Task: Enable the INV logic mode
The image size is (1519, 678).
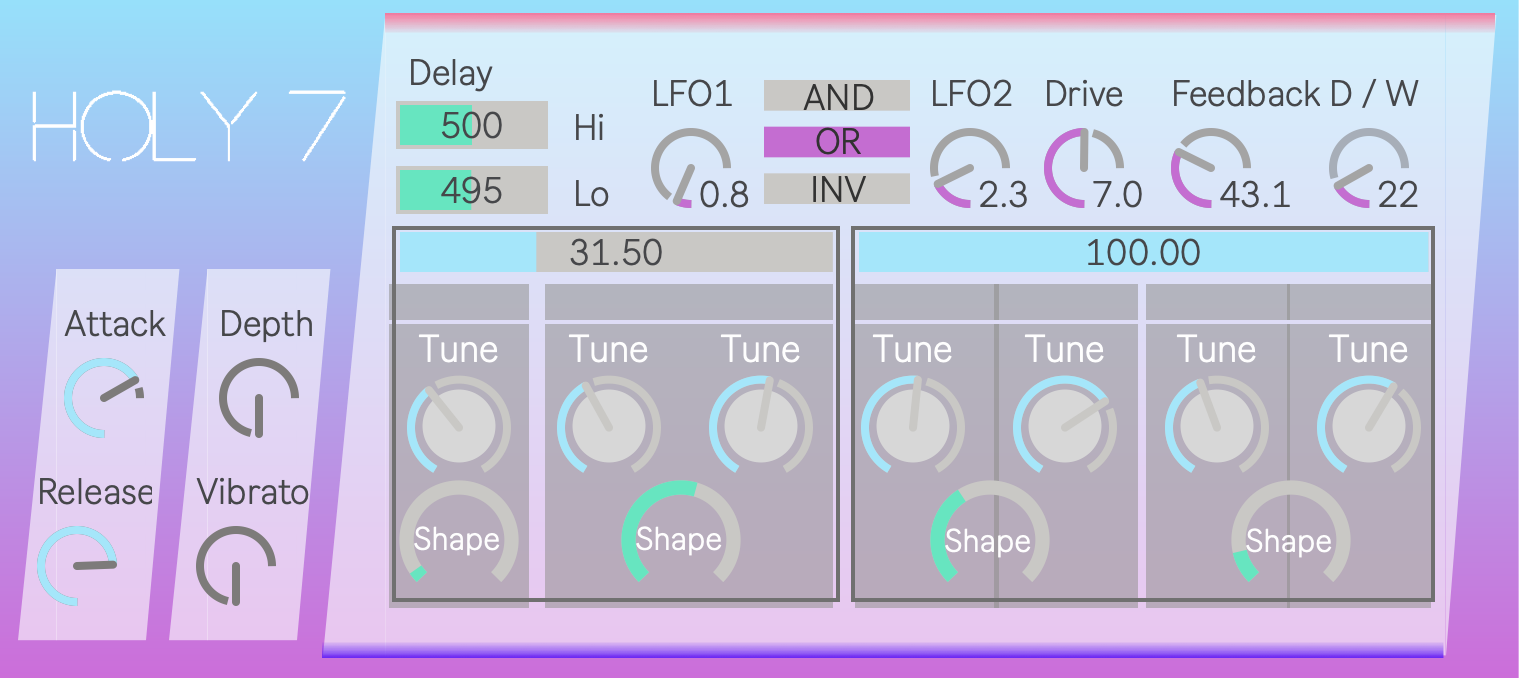Action: tap(837, 188)
